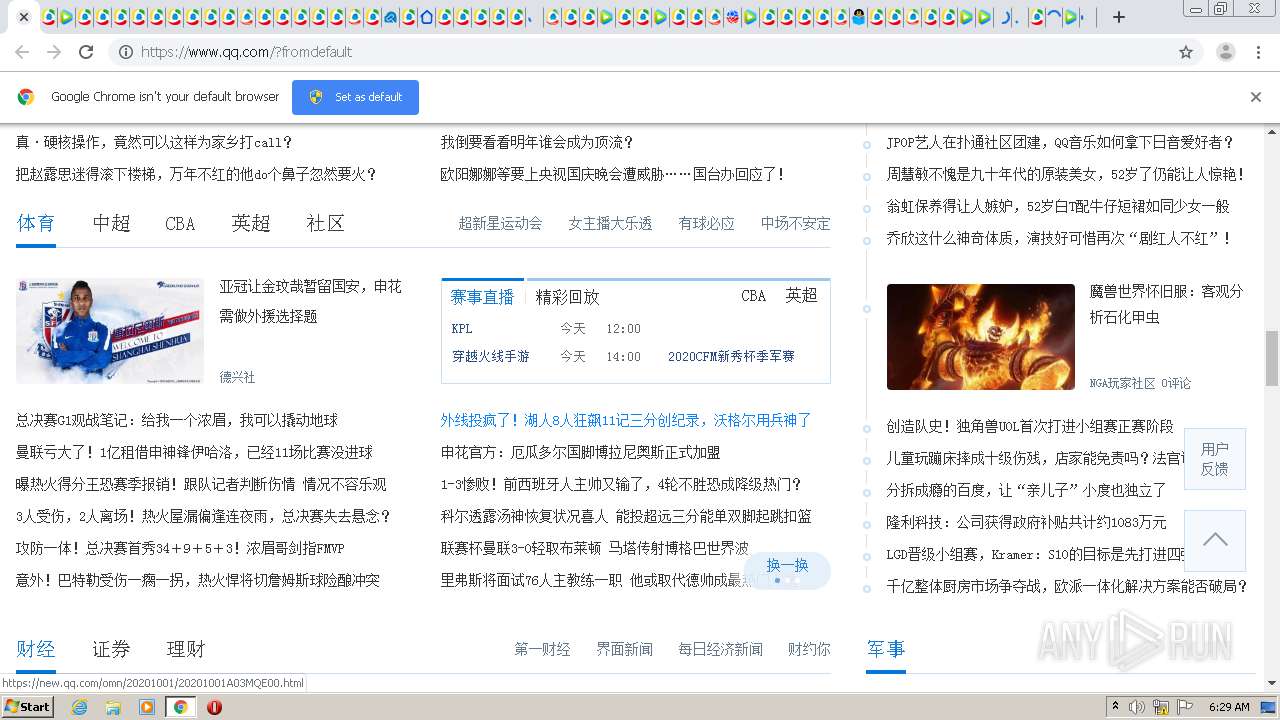Go back to the previous page

[22, 52]
